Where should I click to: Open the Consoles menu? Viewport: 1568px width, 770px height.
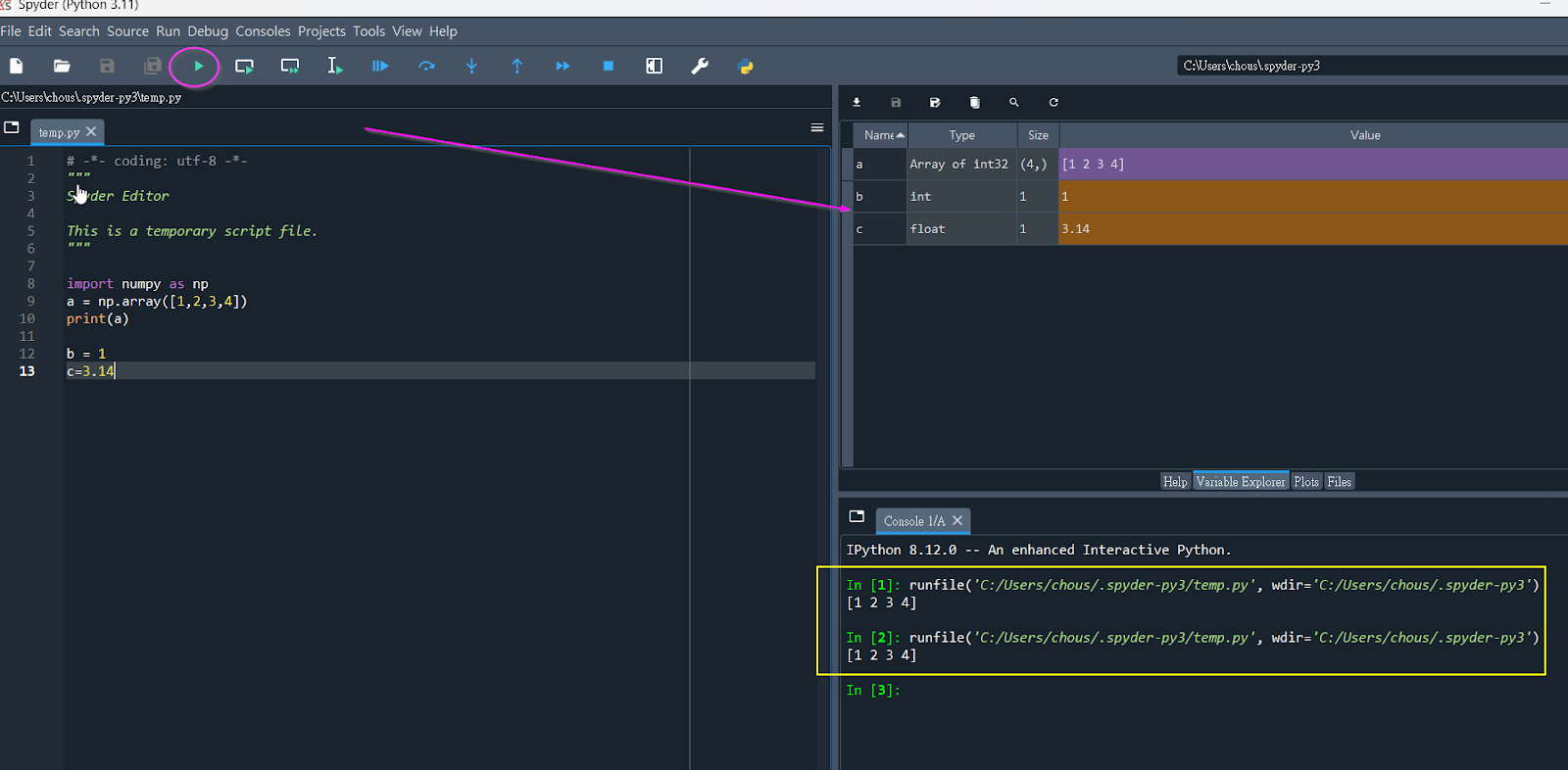263,31
